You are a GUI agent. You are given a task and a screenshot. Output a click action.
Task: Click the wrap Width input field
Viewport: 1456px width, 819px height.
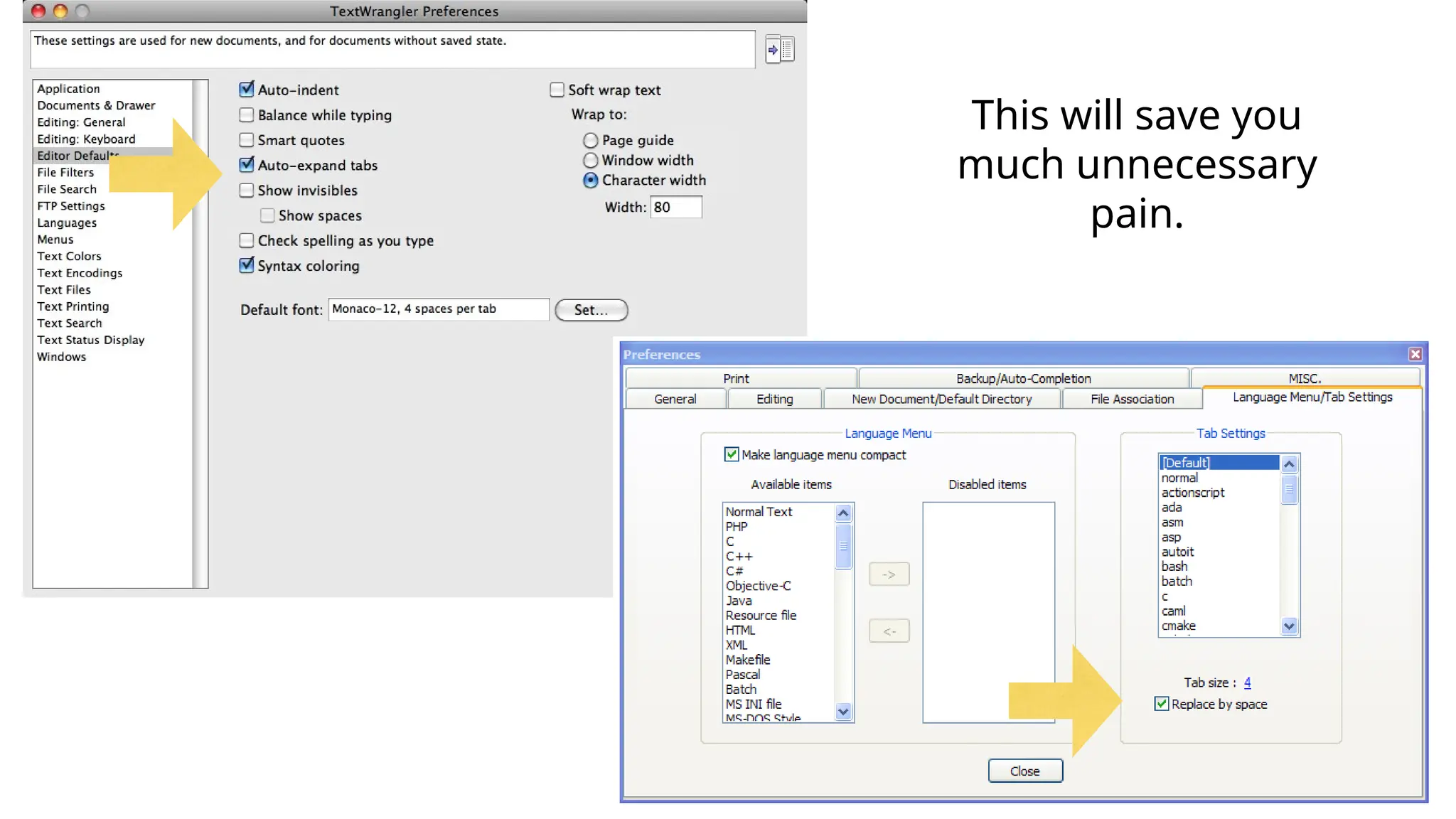tap(675, 207)
